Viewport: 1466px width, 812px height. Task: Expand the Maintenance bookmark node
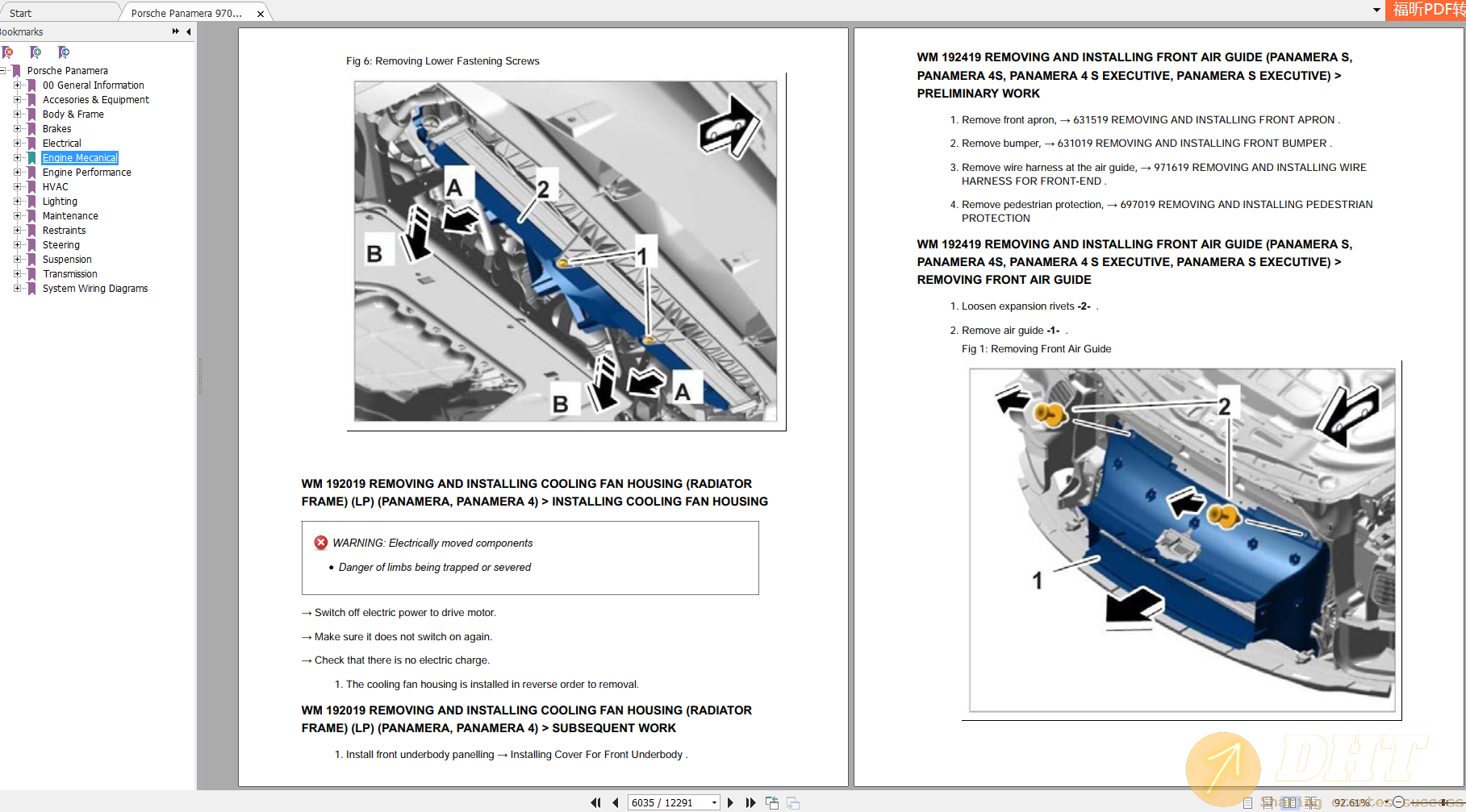(17, 216)
